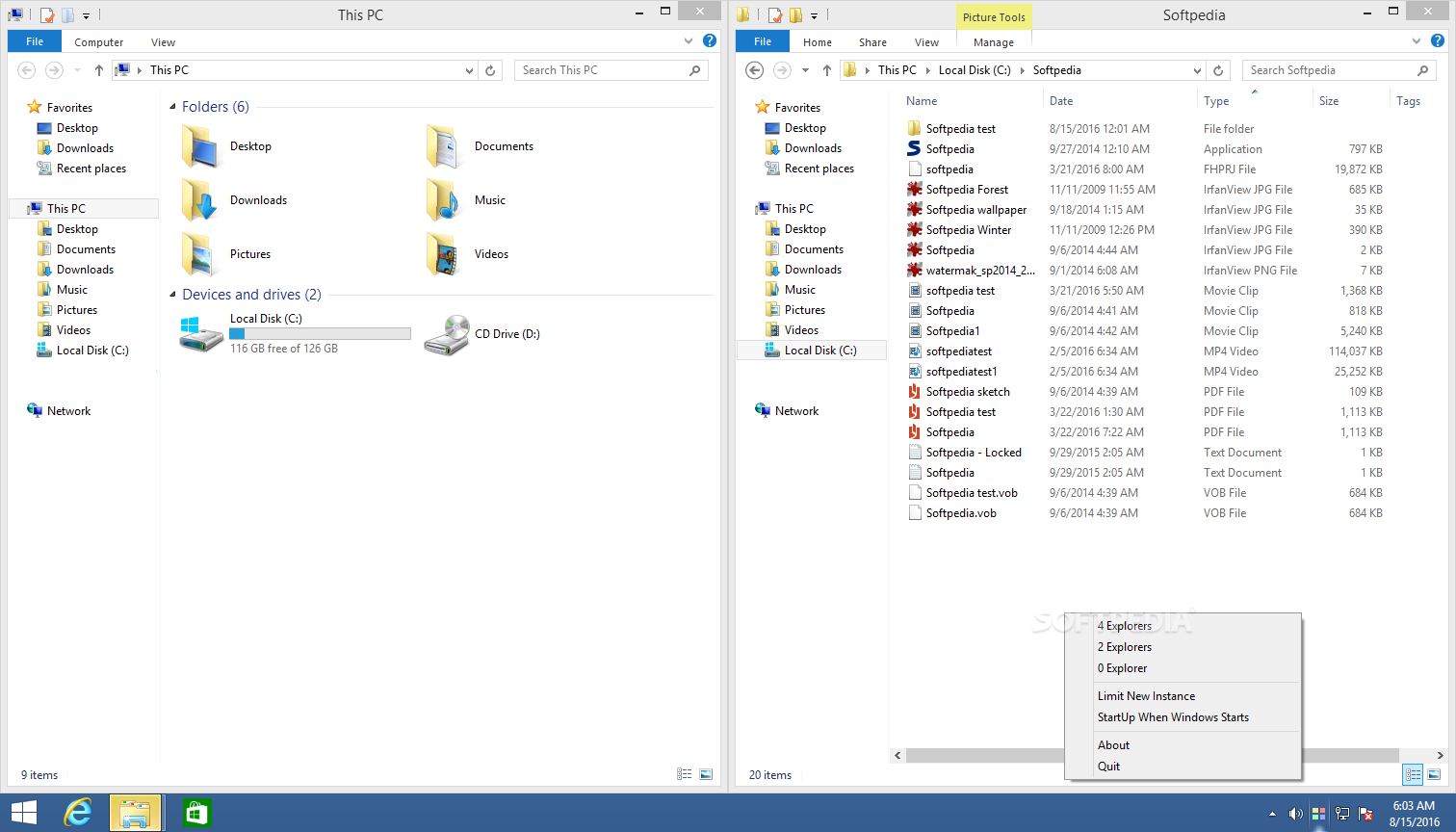The width and height of the screenshot is (1456, 832).
Task: Go up one level in This PC window
Action: click(99, 70)
